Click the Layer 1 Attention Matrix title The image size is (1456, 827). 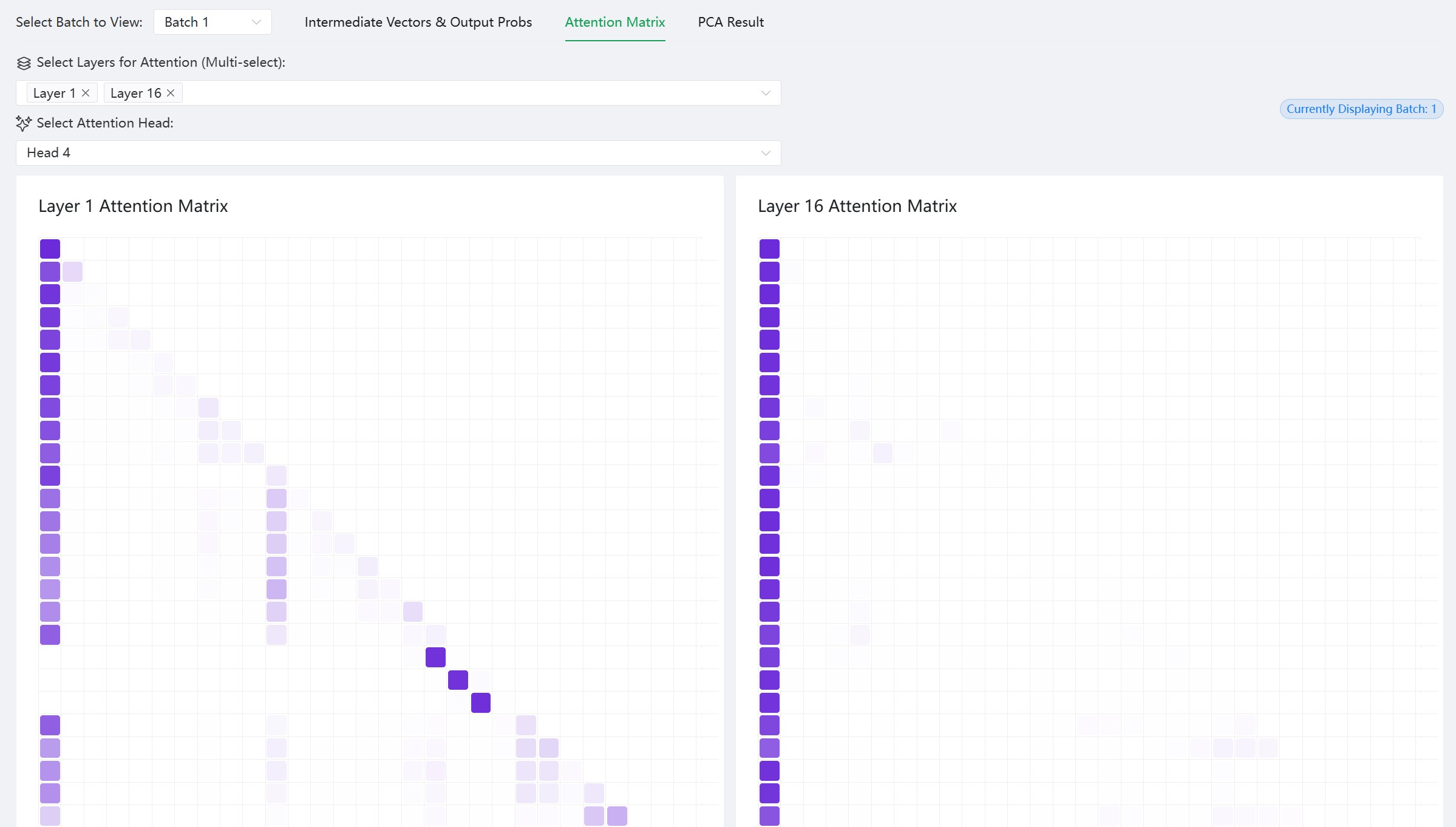(133, 206)
